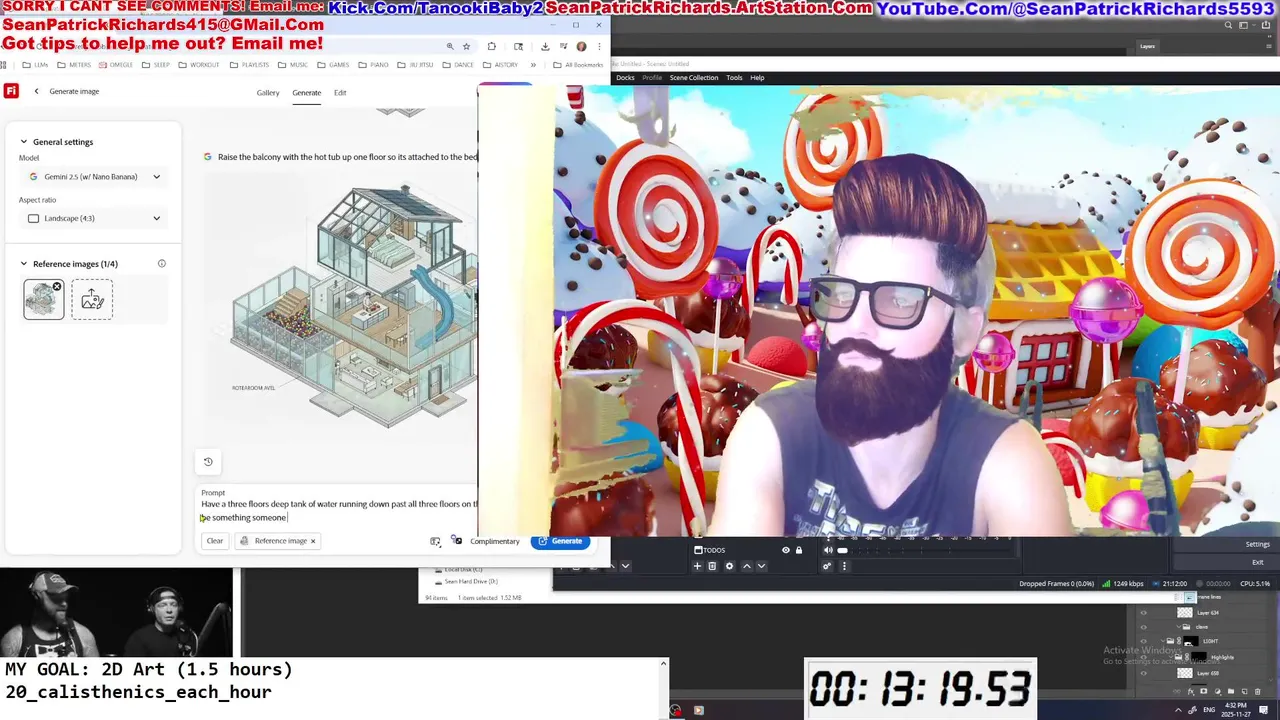Click the Reference images info icon
Image resolution: width=1280 pixels, height=720 pixels.
click(162, 264)
